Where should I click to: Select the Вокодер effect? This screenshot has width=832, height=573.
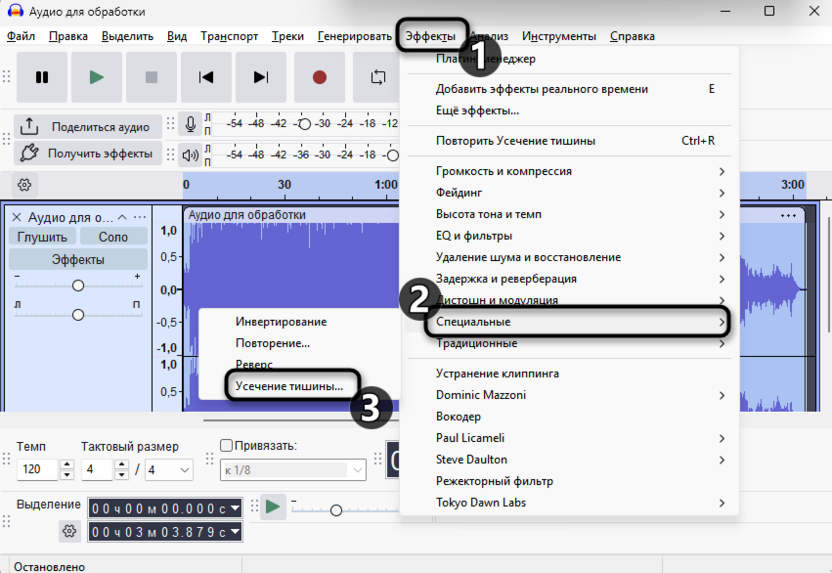569,416
